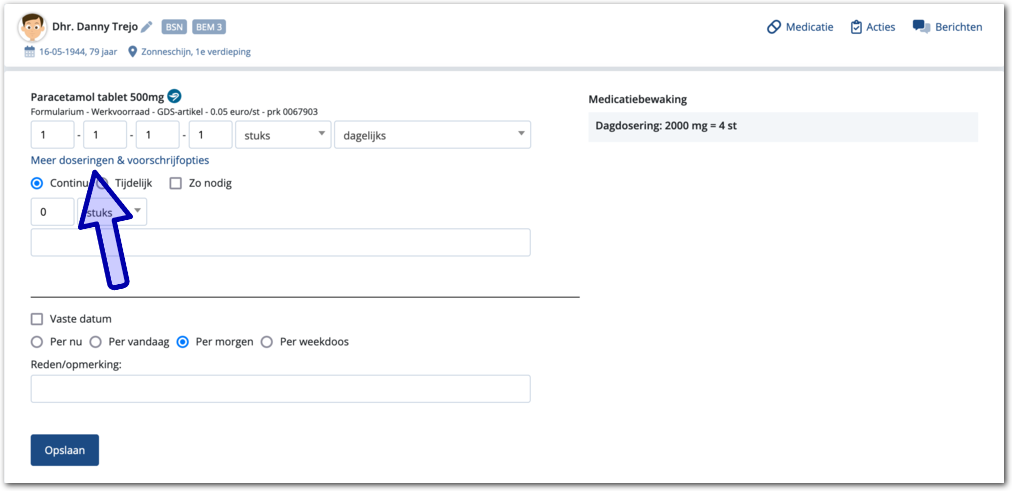Choose the Per weekdoos radio button
Image resolution: width=1012 pixels, height=491 pixels.
267,342
